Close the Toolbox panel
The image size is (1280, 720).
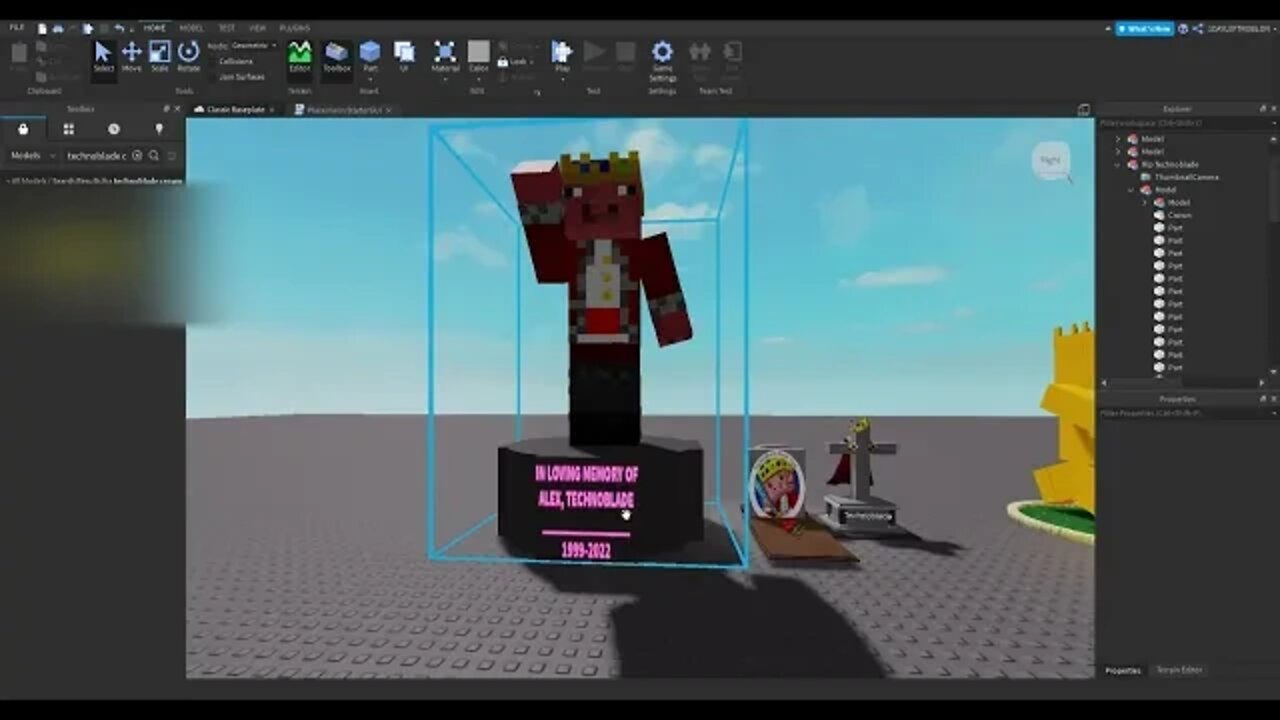pyautogui.click(x=178, y=109)
